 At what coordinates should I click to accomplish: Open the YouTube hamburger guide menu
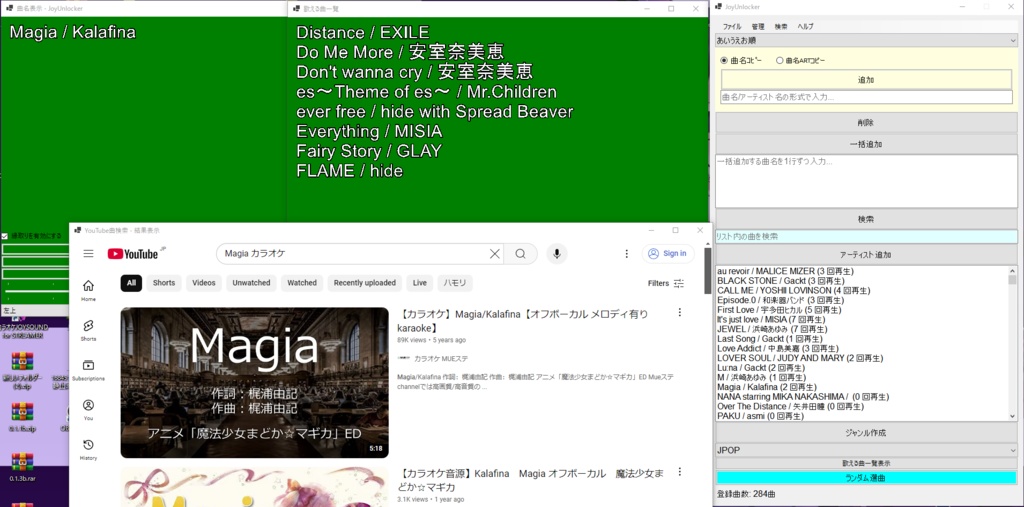(88, 254)
